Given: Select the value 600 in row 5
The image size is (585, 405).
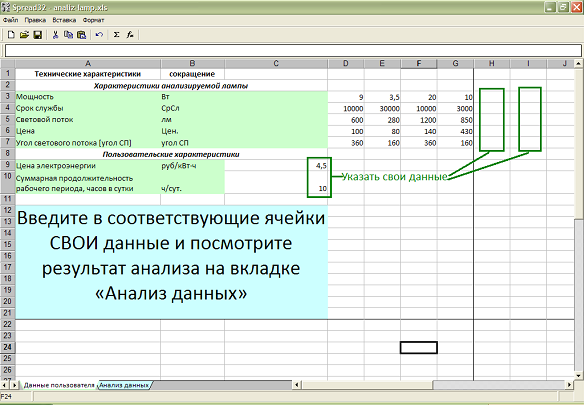Looking at the screenshot, I should pos(346,120).
